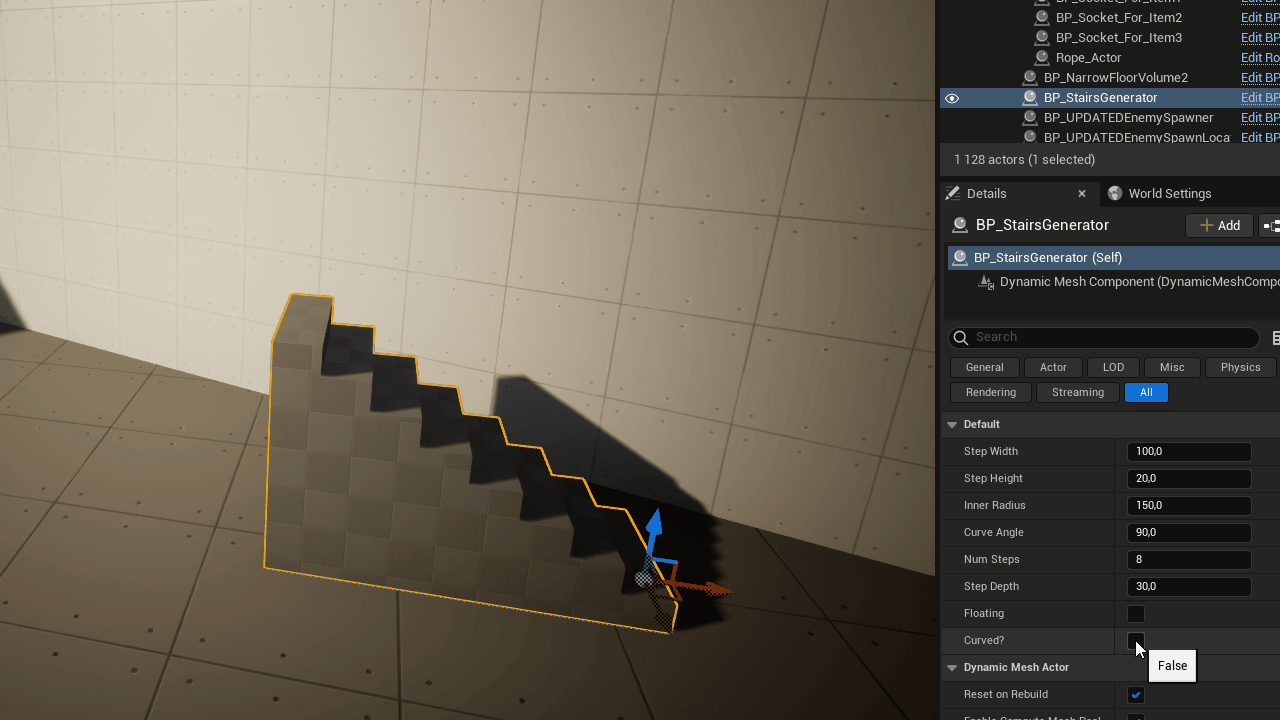
Task: Click the Step Height value field
Action: click(x=1189, y=479)
